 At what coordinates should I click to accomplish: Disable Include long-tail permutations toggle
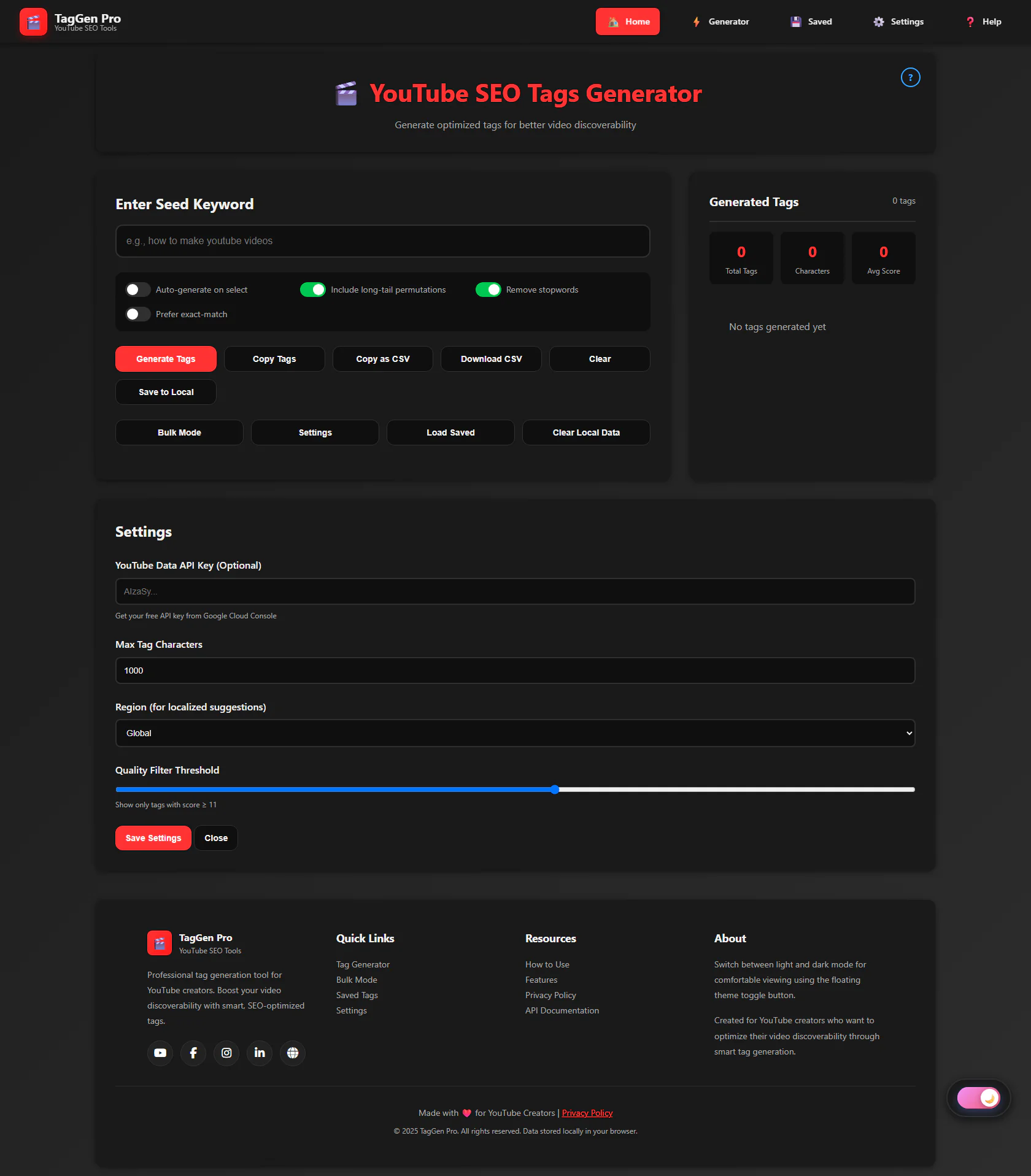click(313, 290)
